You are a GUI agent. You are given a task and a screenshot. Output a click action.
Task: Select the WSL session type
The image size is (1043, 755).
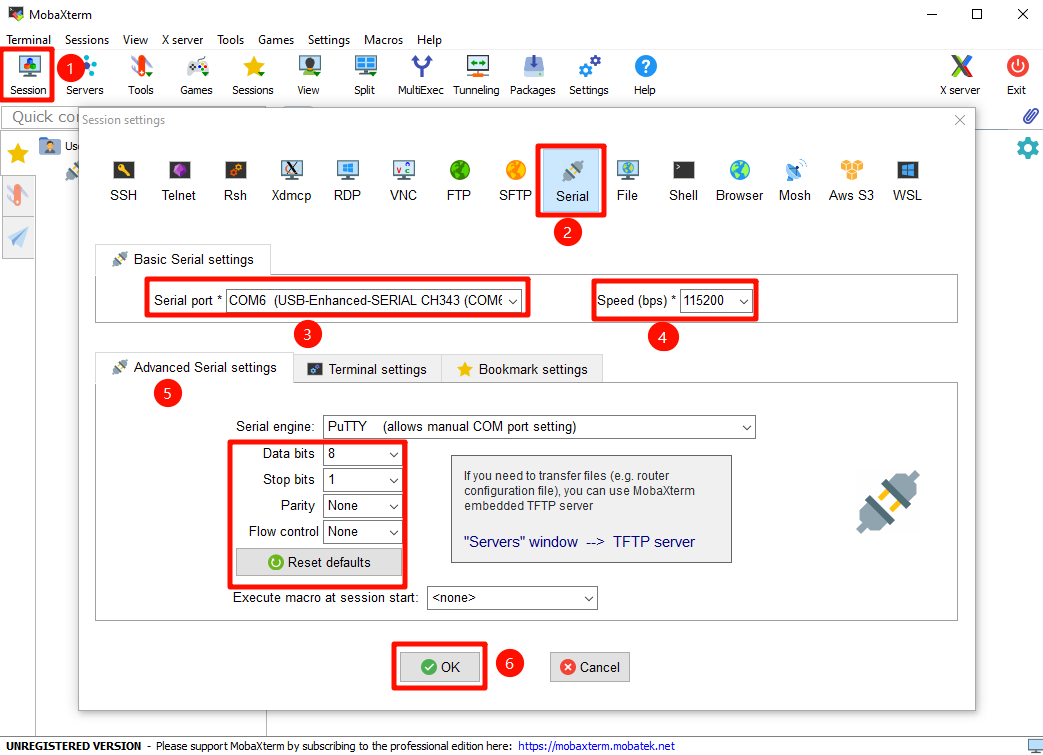tap(907, 179)
